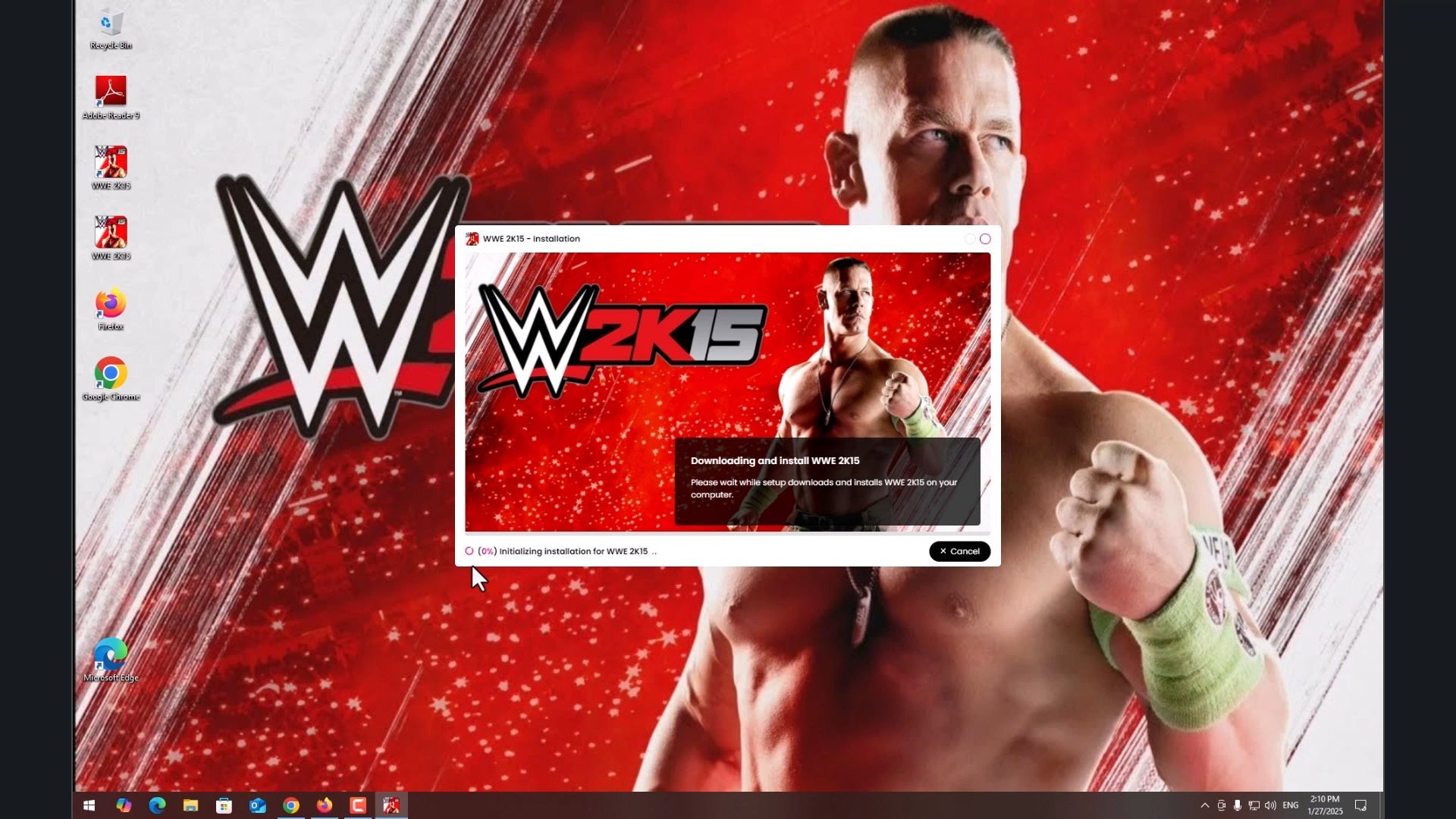Select the Adobe Reader 9 desktop shortcut
This screenshot has height=819, width=1456.
[111, 98]
